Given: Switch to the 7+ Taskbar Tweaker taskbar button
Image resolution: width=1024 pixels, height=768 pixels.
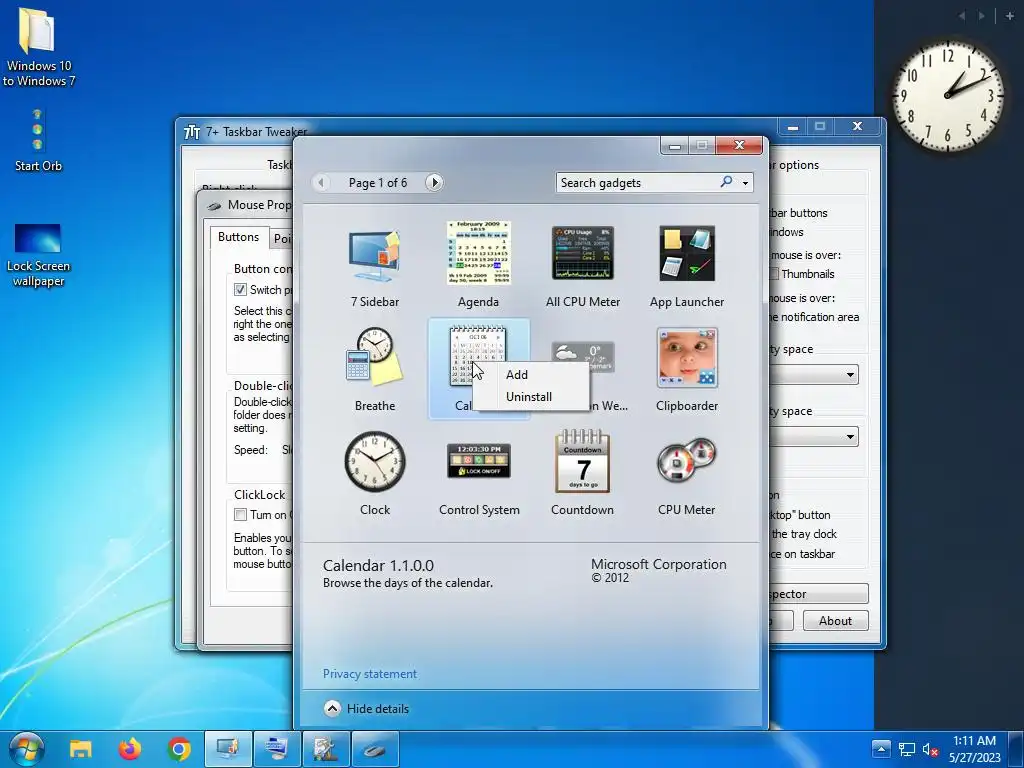Looking at the screenshot, I should point(326,749).
